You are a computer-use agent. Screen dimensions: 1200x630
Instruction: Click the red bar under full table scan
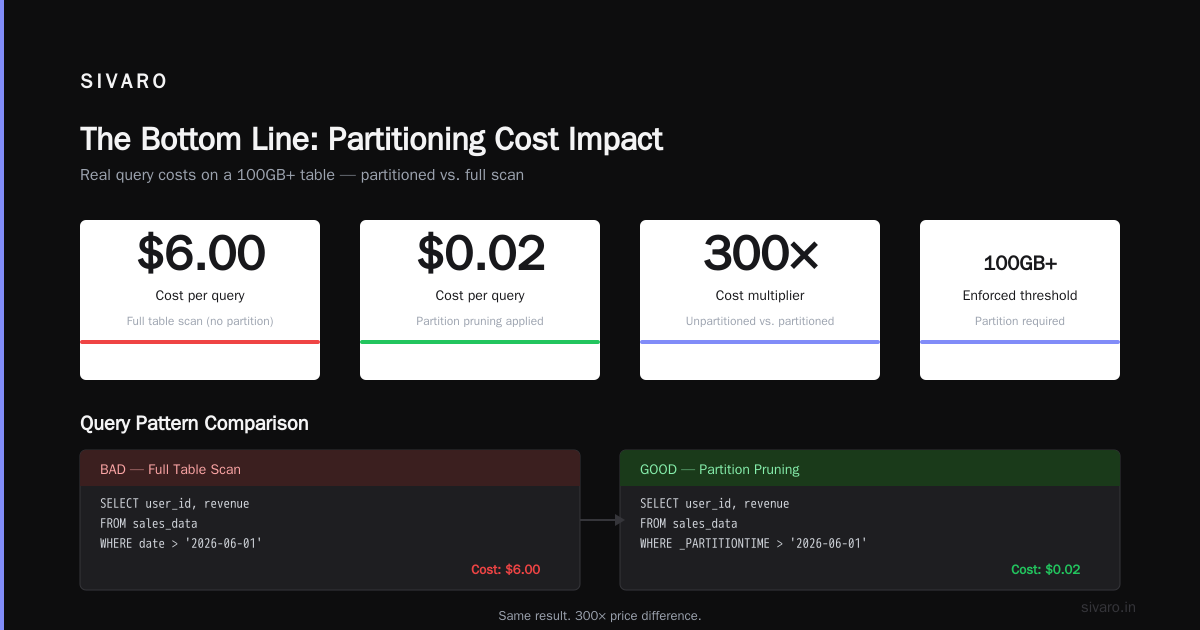(x=200, y=342)
